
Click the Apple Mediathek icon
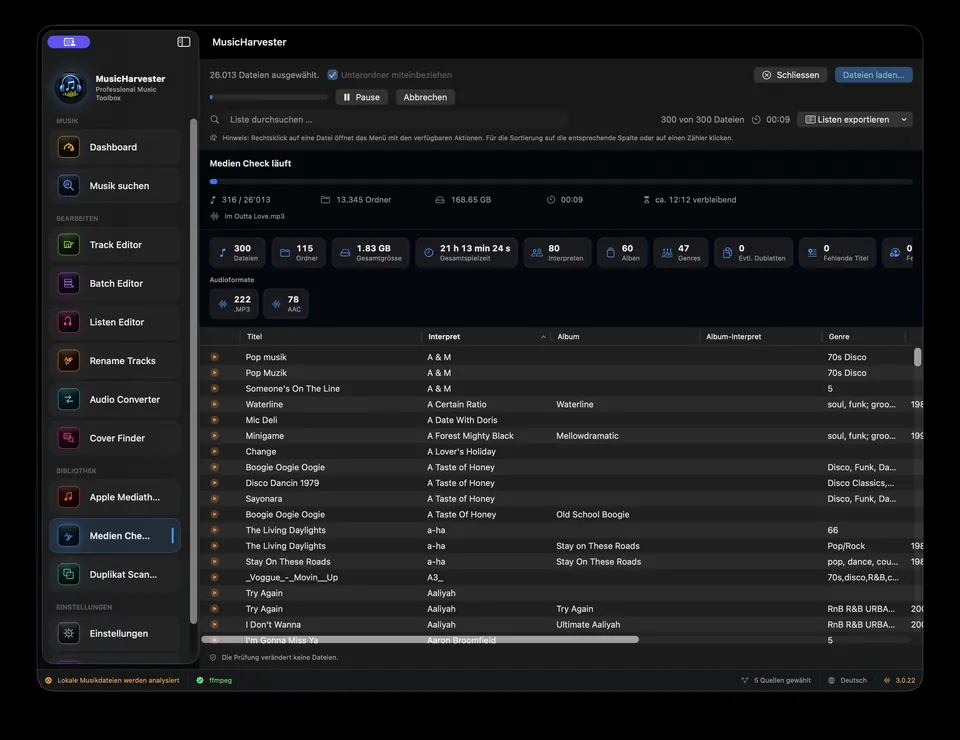[69, 496]
